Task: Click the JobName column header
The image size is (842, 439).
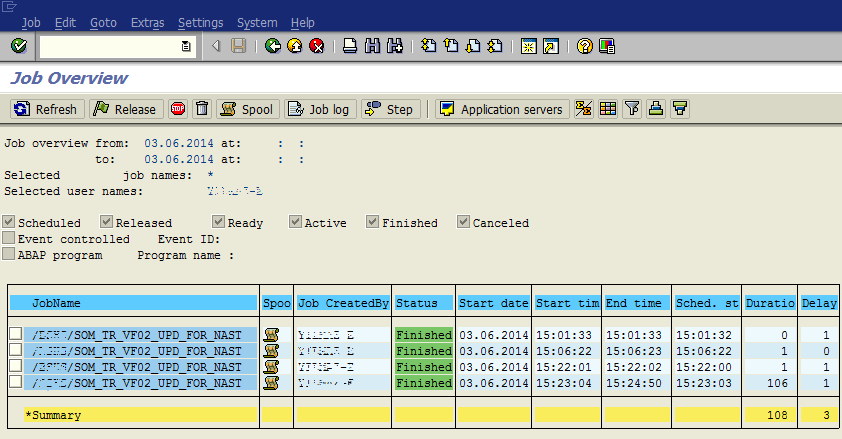Action: click(x=134, y=303)
